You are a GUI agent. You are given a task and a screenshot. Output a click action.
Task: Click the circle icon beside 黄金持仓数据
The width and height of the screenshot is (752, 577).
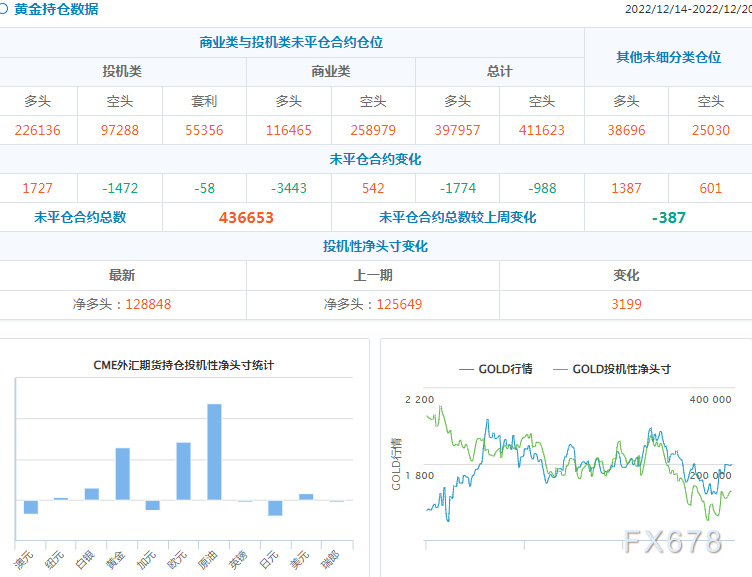tap(5, 9)
